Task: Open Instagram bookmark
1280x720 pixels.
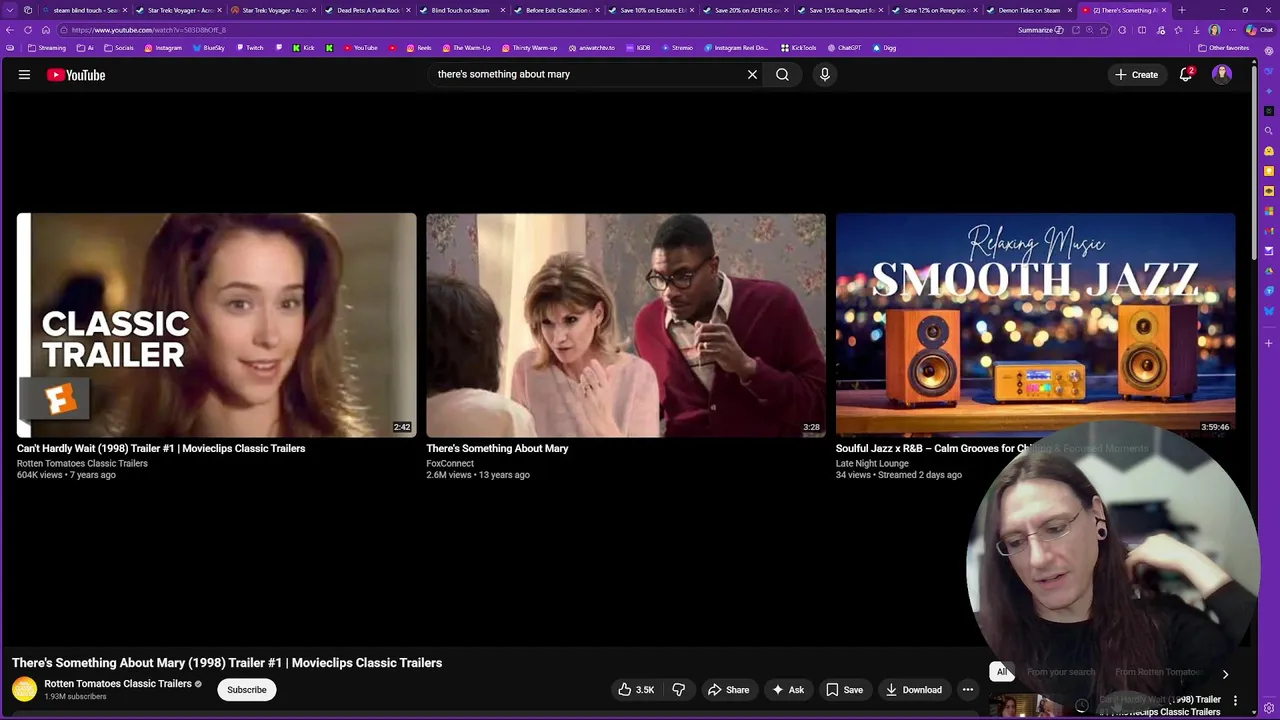Action: [163, 48]
